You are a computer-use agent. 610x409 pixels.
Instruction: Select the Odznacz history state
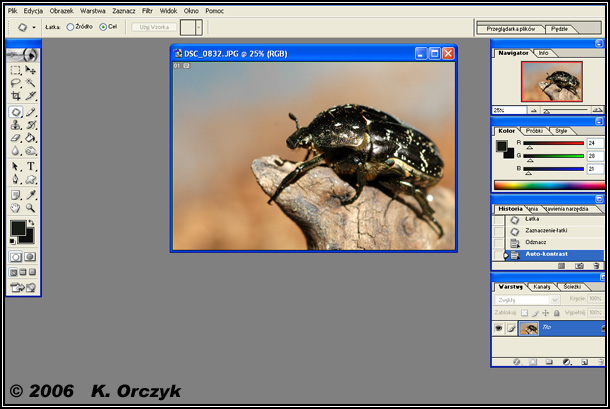pyautogui.click(x=535, y=243)
